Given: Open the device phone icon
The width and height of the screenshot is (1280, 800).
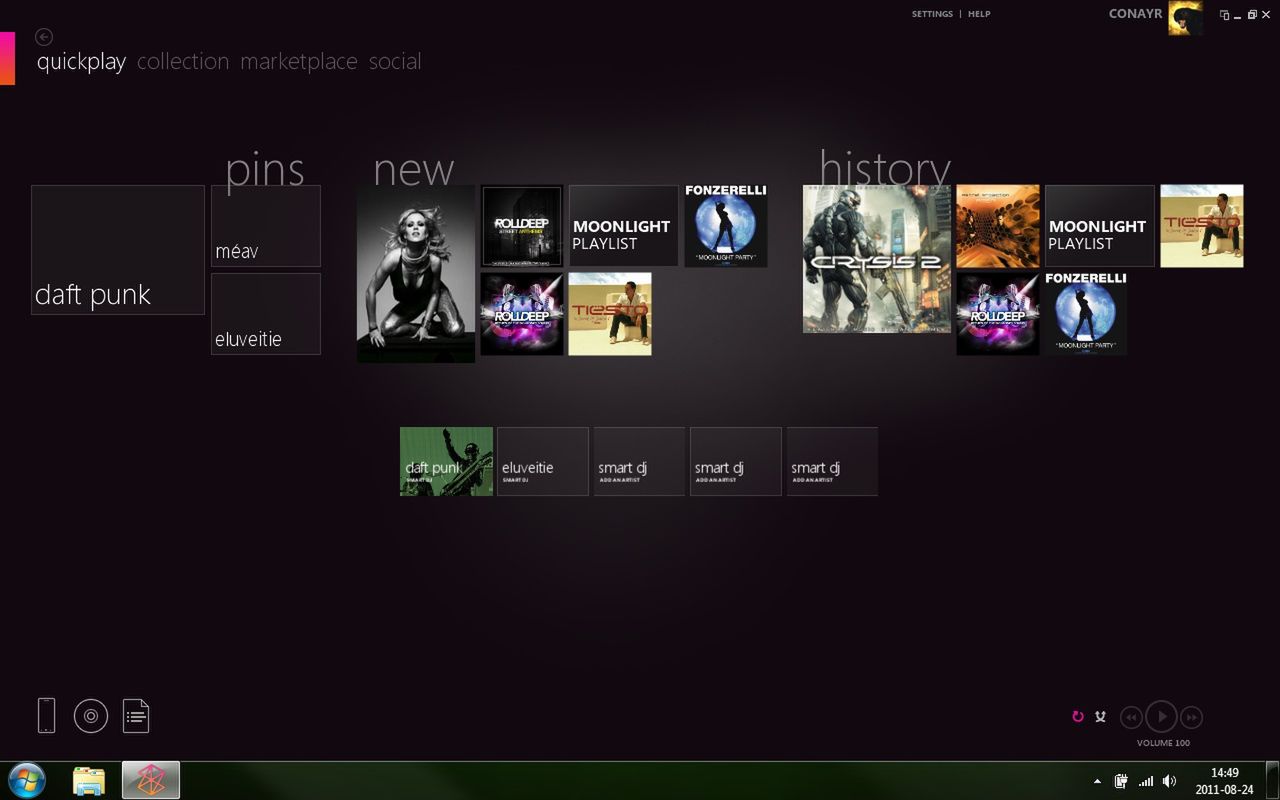Looking at the screenshot, I should (x=46, y=715).
